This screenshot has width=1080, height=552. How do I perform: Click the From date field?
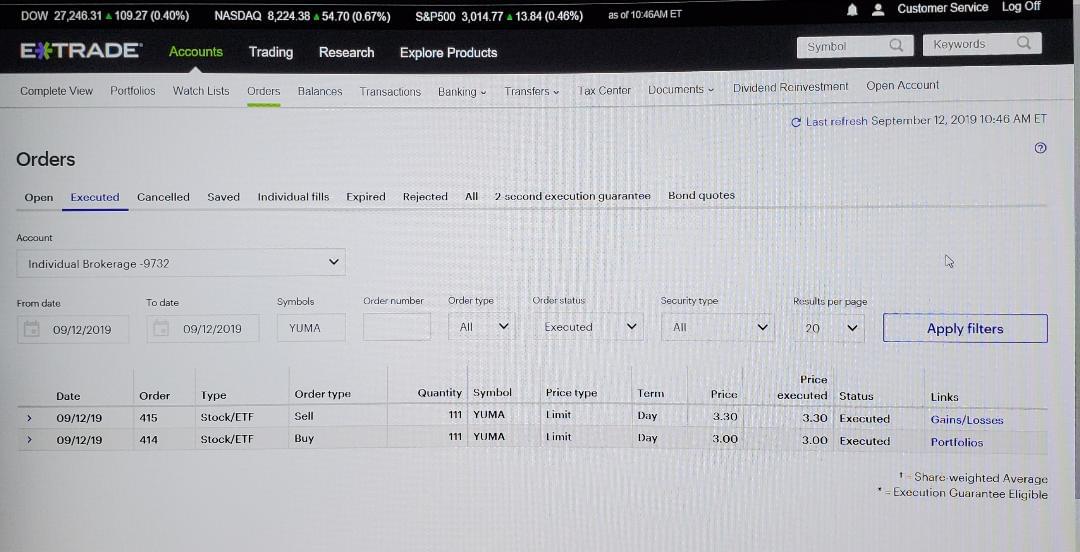point(73,329)
